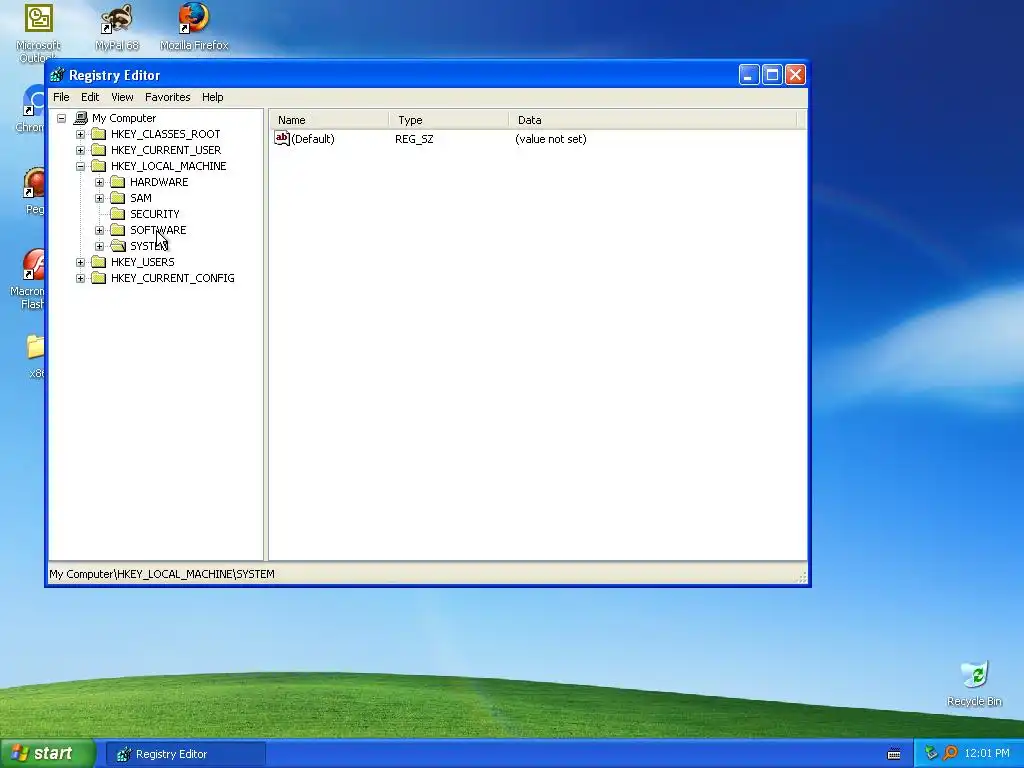Image resolution: width=1024 pixels, height=768 pixels.
Task: Click the status bar registry path
Action: 162,574
